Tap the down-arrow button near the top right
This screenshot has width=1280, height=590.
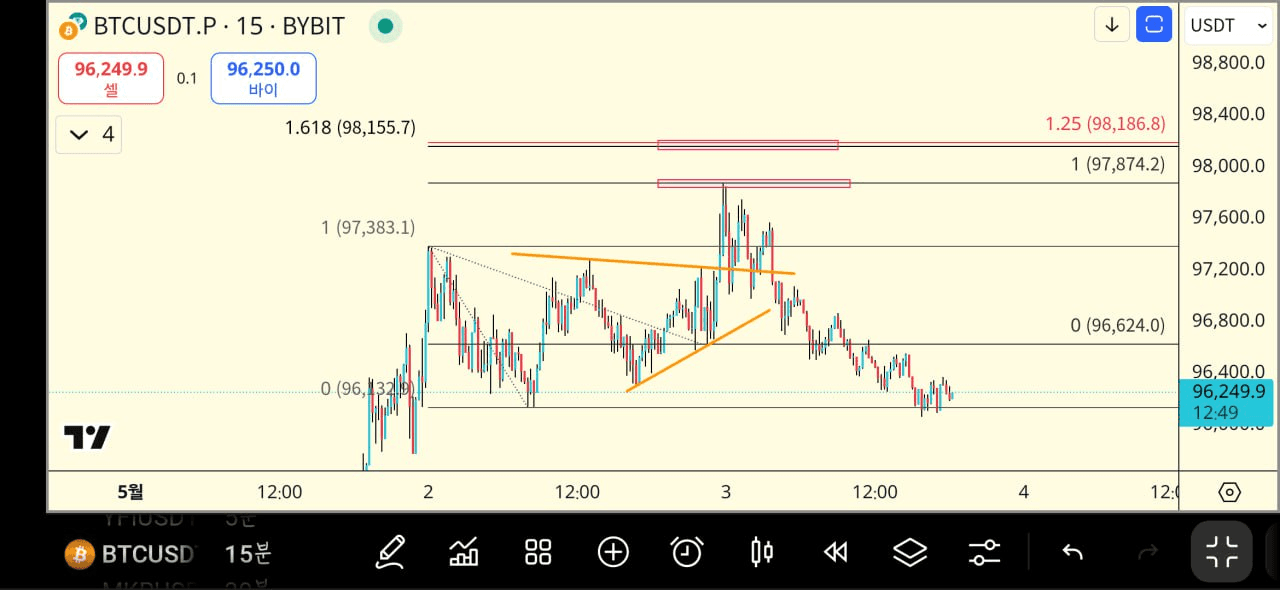pyautogui.click(x=1112, y=25)
